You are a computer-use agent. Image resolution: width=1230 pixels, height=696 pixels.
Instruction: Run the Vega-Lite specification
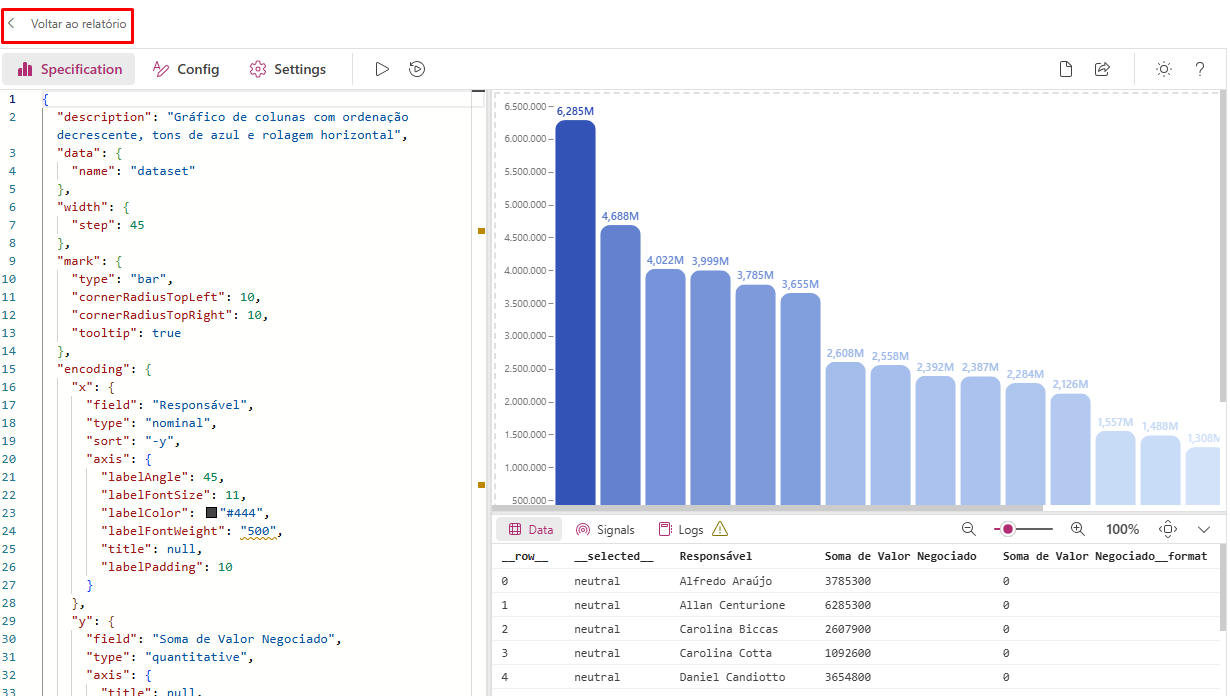click(x=383, y=68)
